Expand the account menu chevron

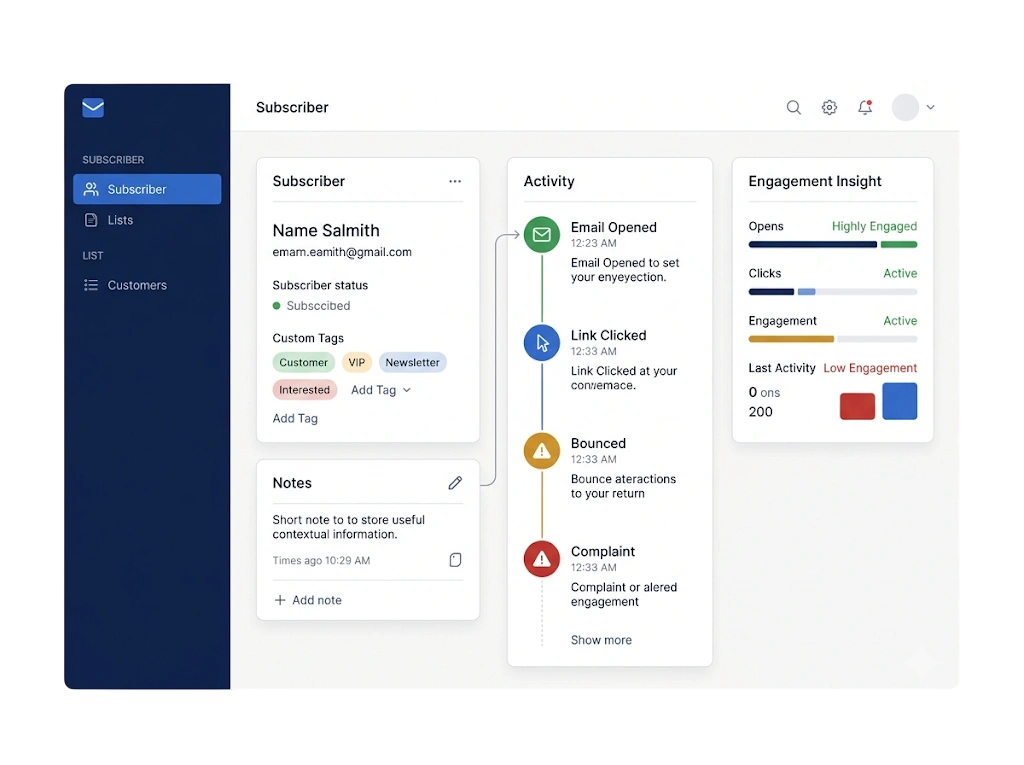pos(931,107)
